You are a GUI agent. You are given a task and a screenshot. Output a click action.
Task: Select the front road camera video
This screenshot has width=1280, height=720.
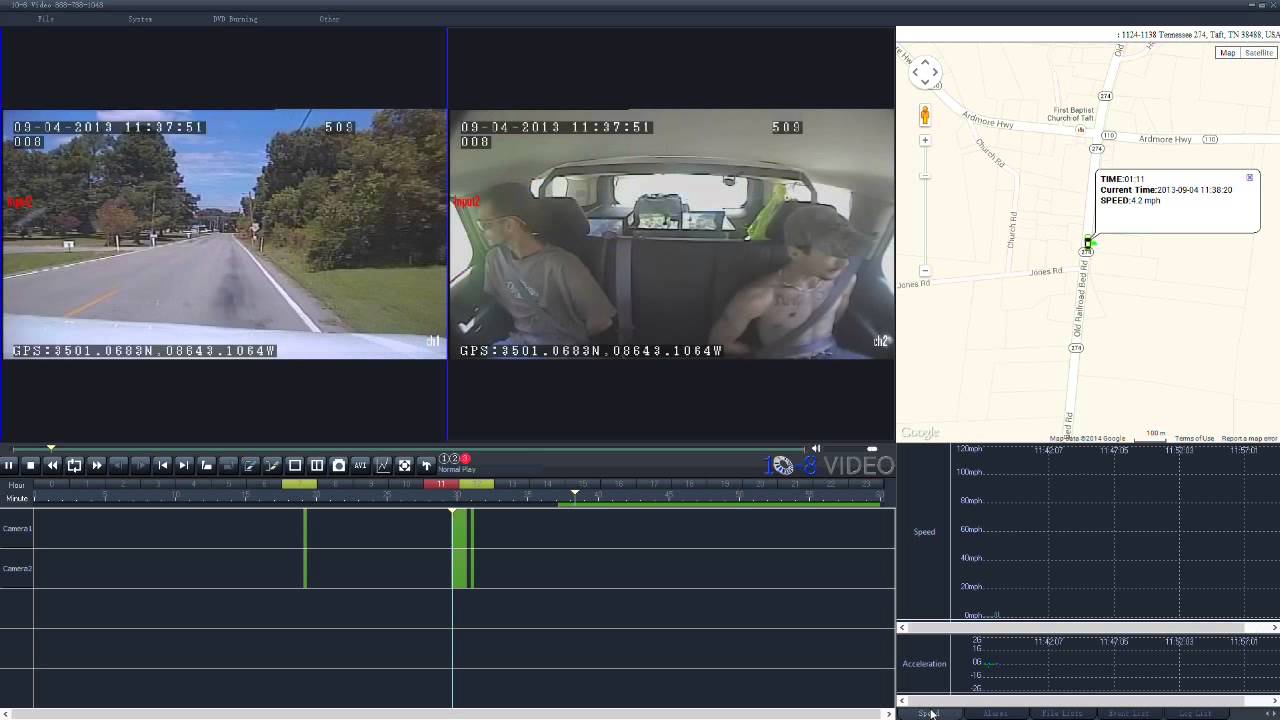pyautogui.click(x=224, y=234)
